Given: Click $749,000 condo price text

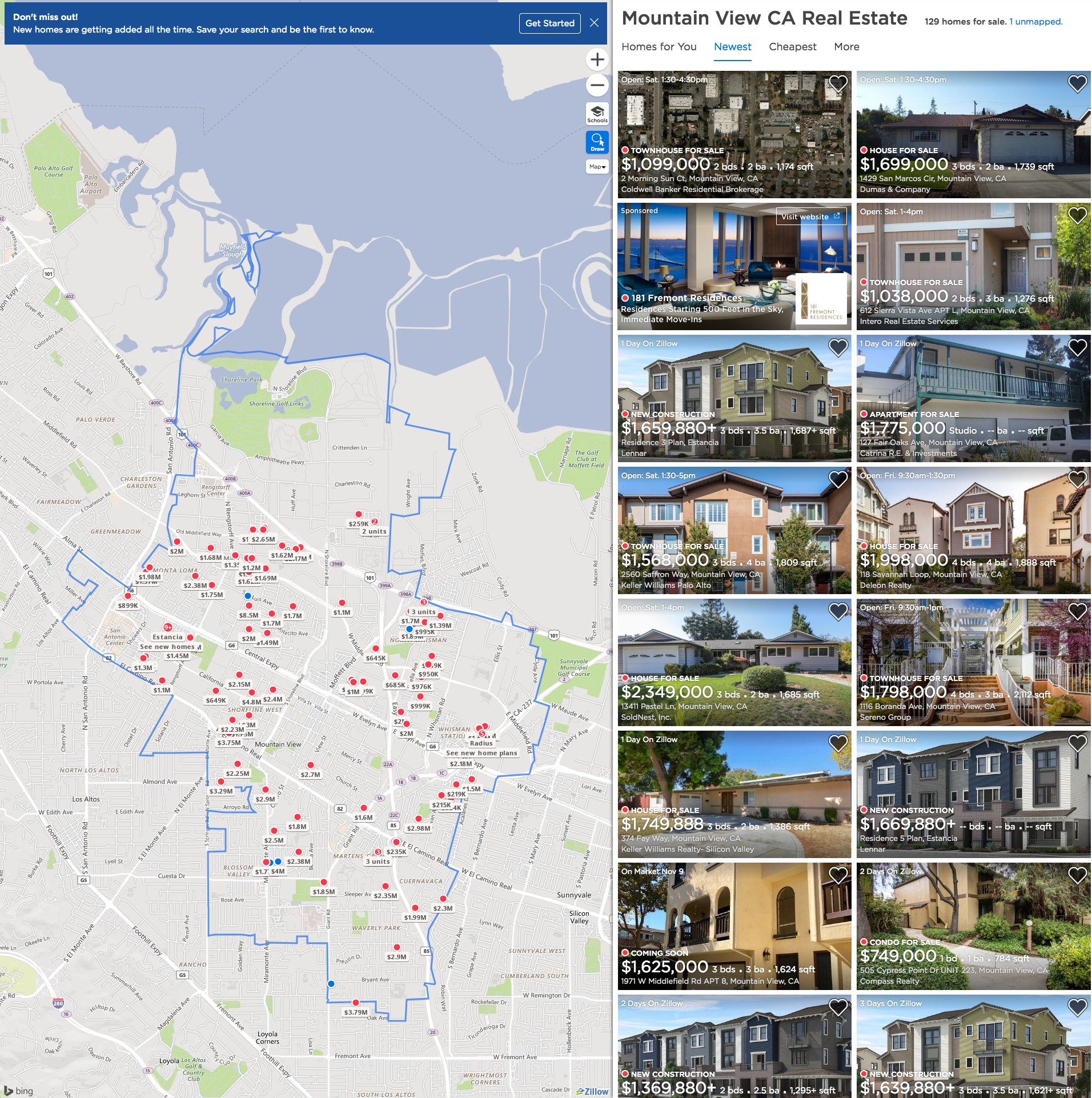Looking at the screenshot, I should pos(898,956).
